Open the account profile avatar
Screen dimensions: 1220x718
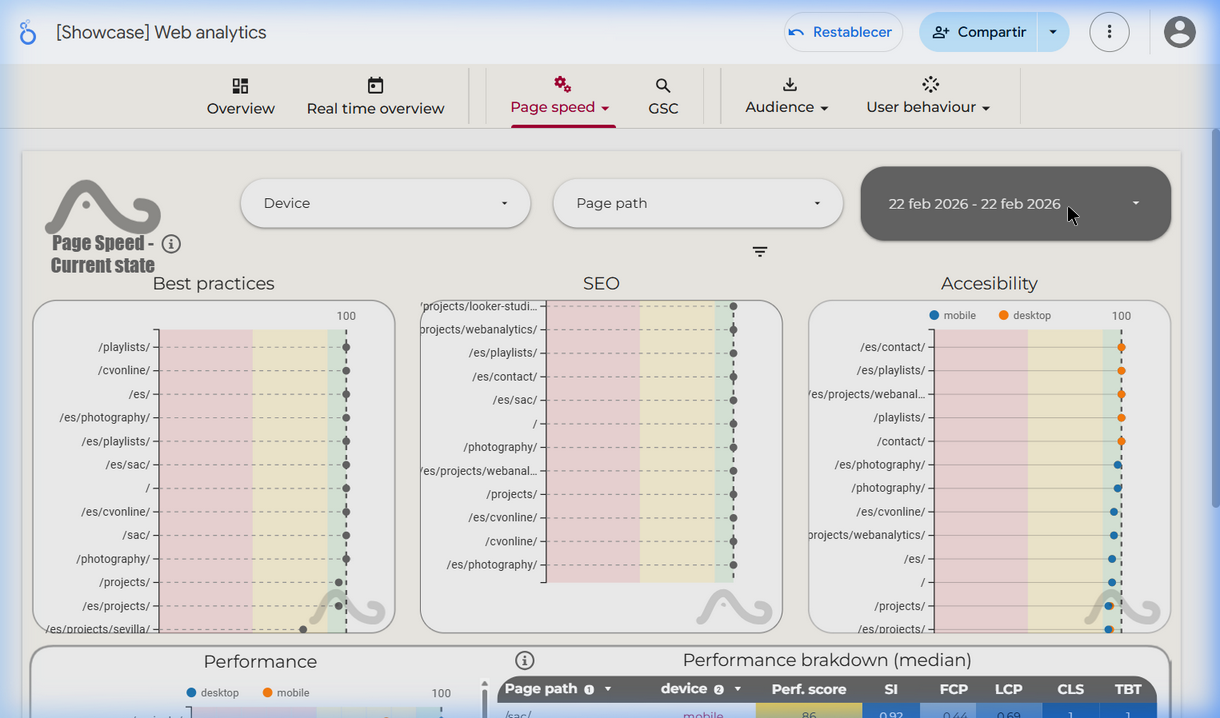[x=1180, y=32]
